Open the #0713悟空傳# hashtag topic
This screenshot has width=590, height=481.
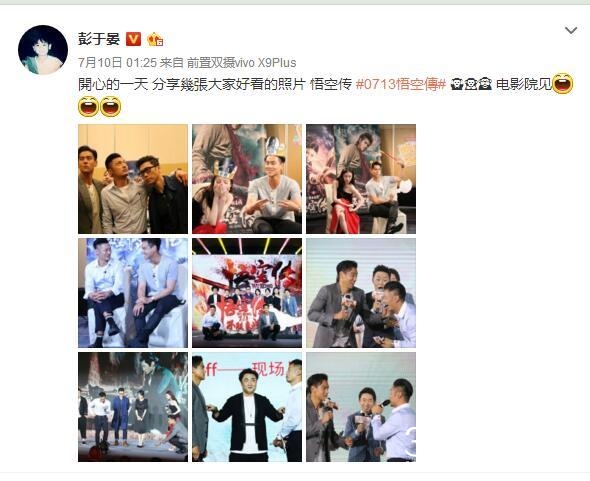point(401,84)
